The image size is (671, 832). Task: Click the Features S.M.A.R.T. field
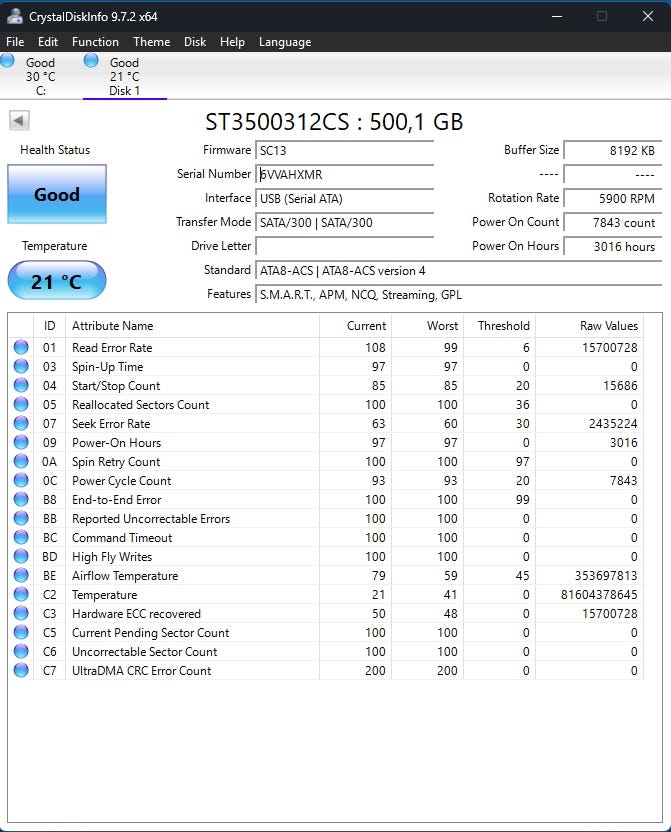[459, 294]
